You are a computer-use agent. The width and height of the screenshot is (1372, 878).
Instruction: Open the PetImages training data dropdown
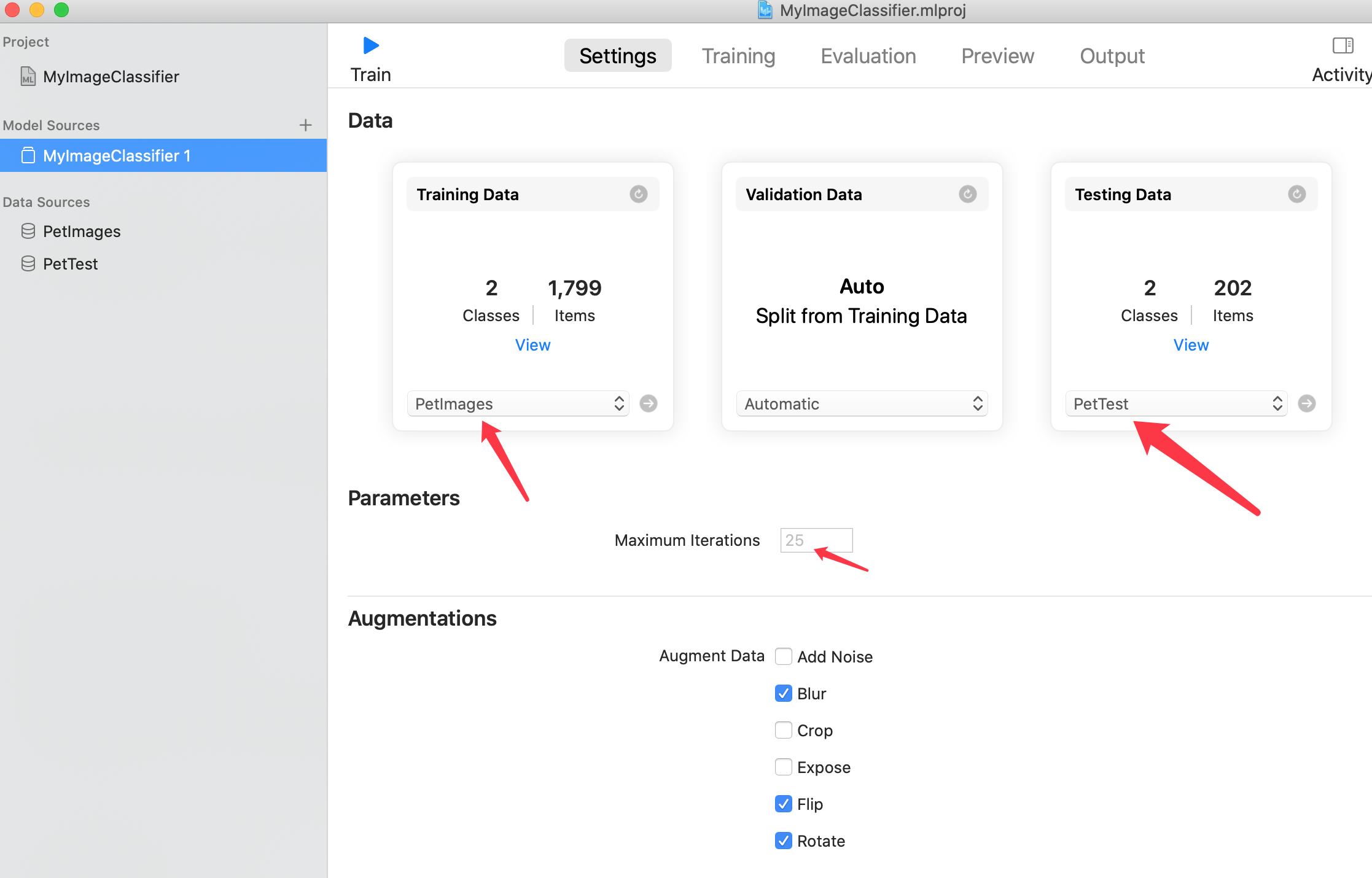click(518, 403)
